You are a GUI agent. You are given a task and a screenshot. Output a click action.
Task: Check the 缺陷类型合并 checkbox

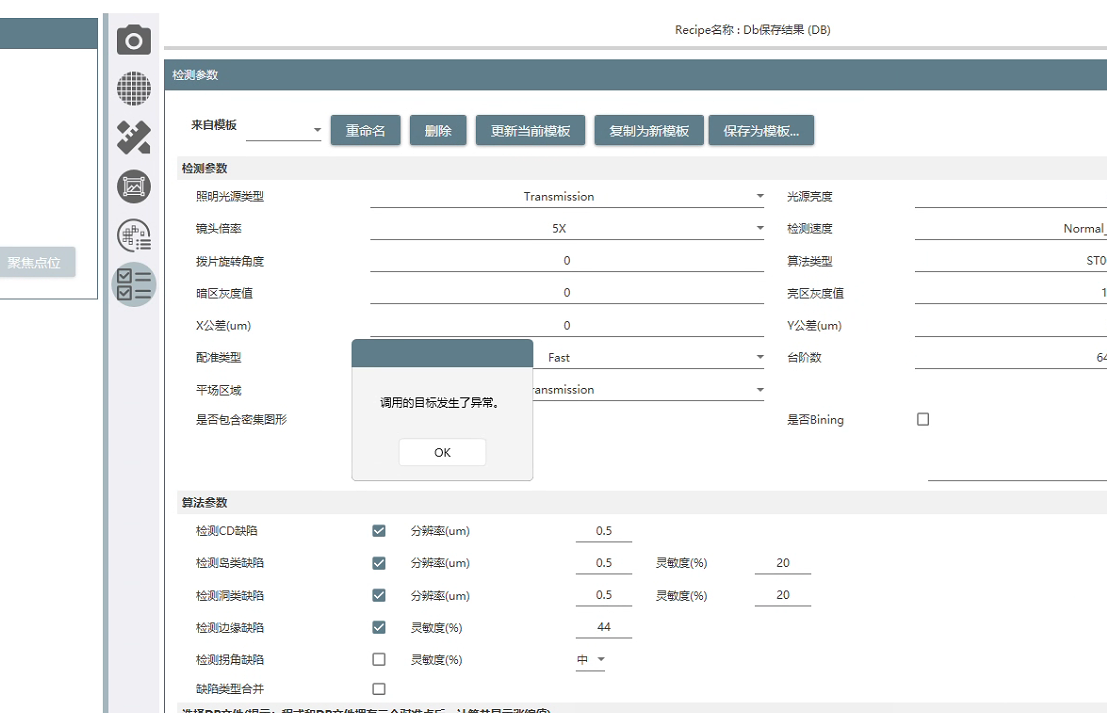pos(379,689)
